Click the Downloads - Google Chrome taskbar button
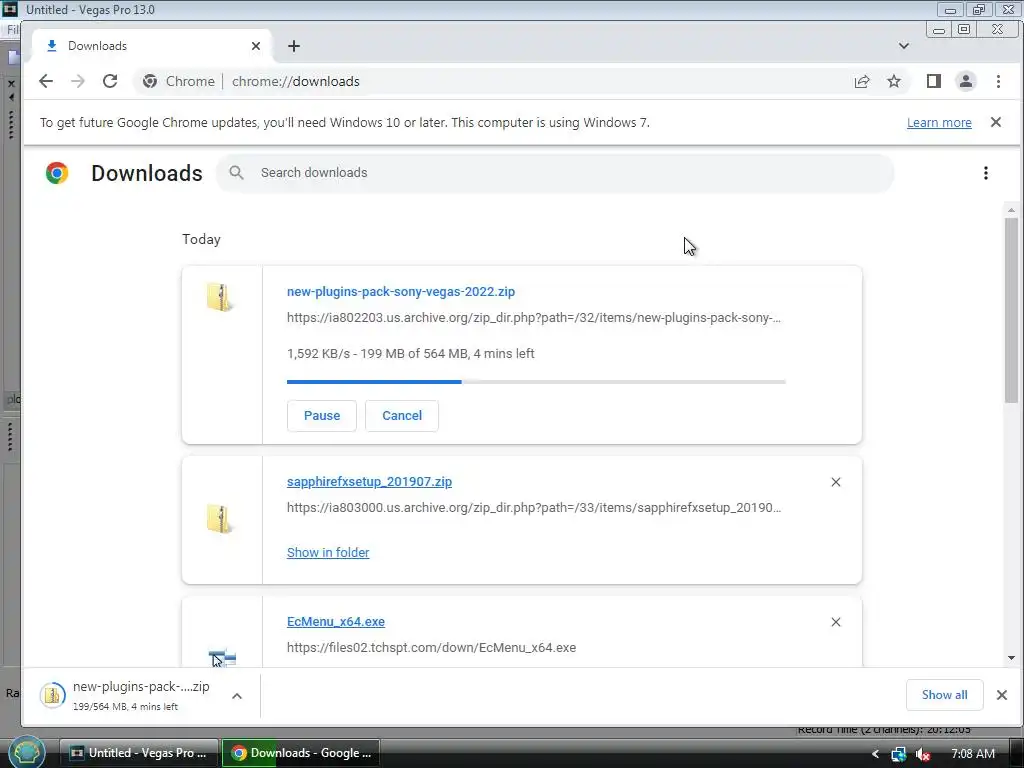 pos(300,753)
